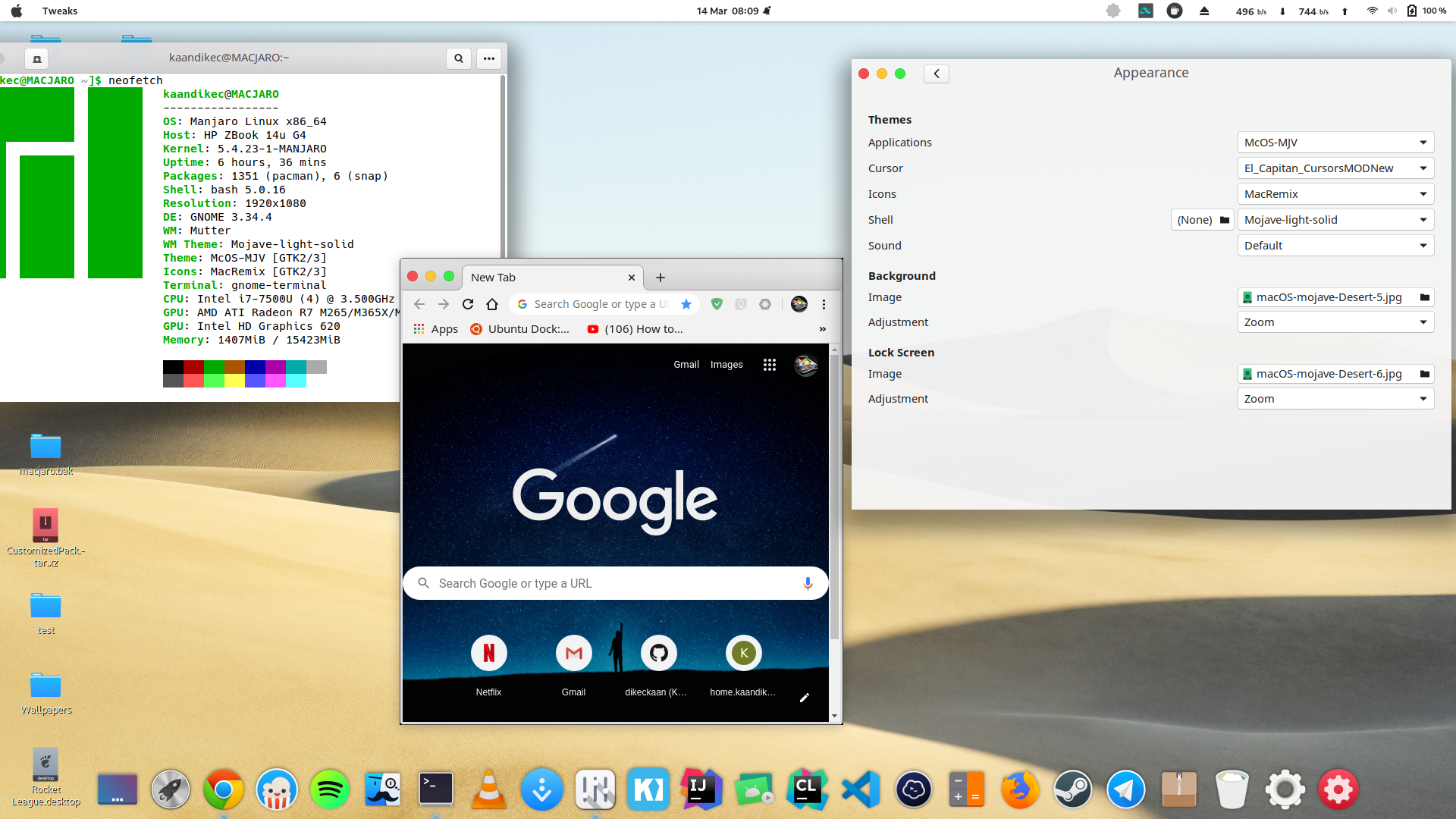
Task: Launch Steam from the dock
Action: point(1072,789)
